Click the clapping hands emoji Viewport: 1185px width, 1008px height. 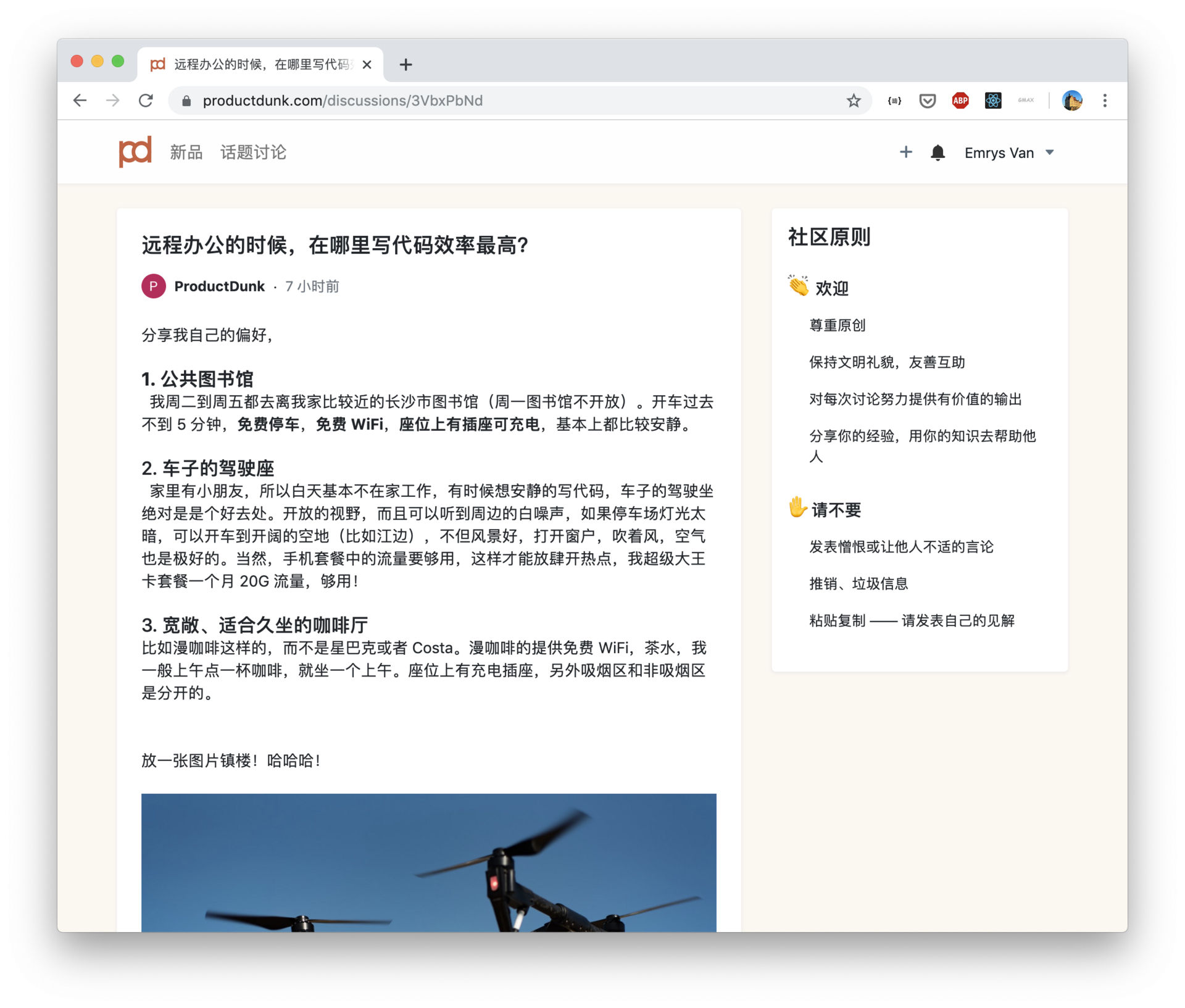click(798, 286)
